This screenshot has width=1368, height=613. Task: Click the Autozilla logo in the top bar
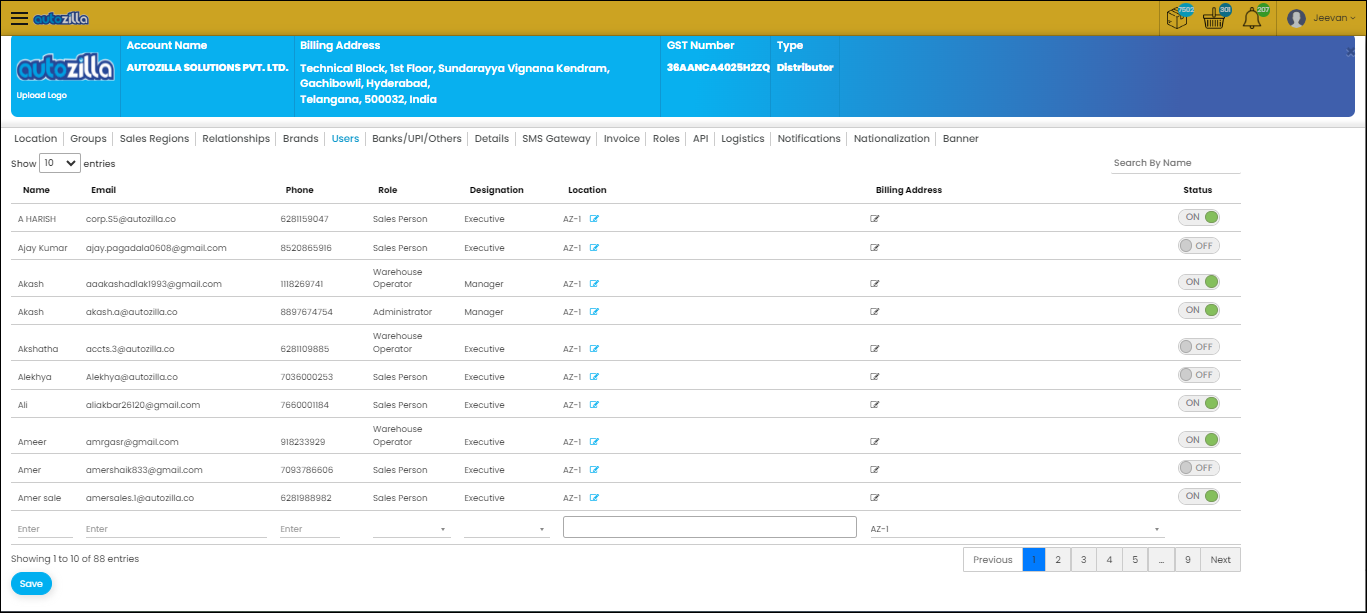click(x=62, y=18)
